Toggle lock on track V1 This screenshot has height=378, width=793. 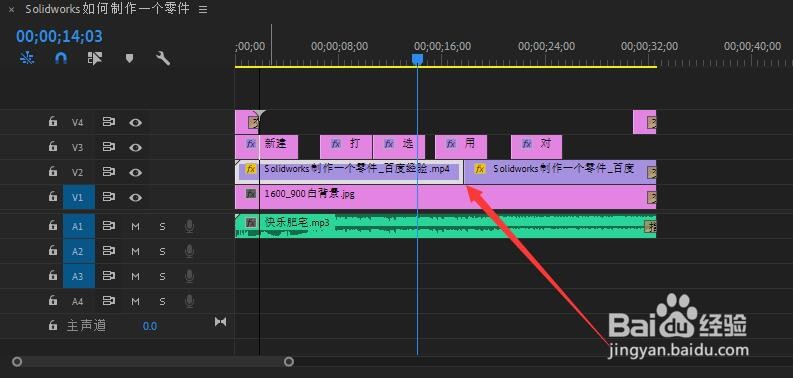[x=53, y=197]
